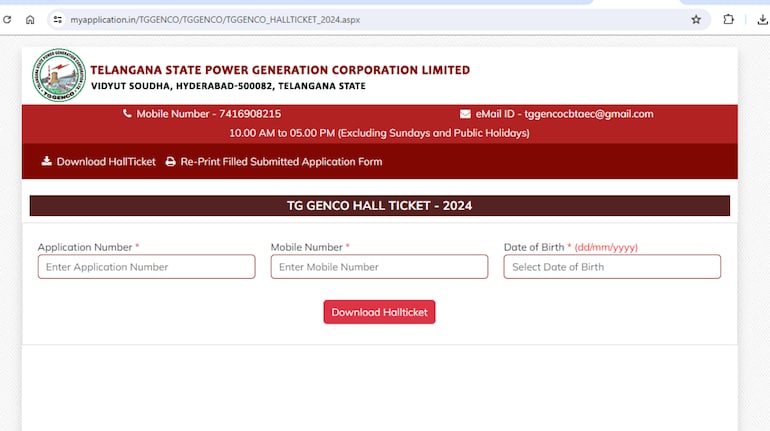Click the download icon before Download HallTicket
This screenshot has height=431, width=770.
tap(47, 161)
